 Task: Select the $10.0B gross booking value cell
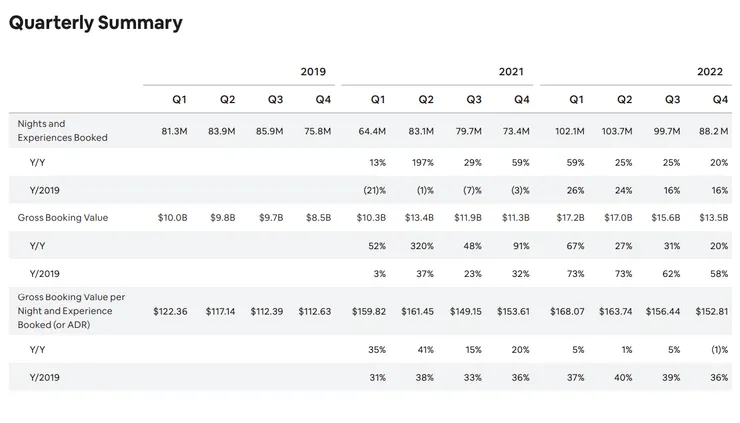pos(172,217)
